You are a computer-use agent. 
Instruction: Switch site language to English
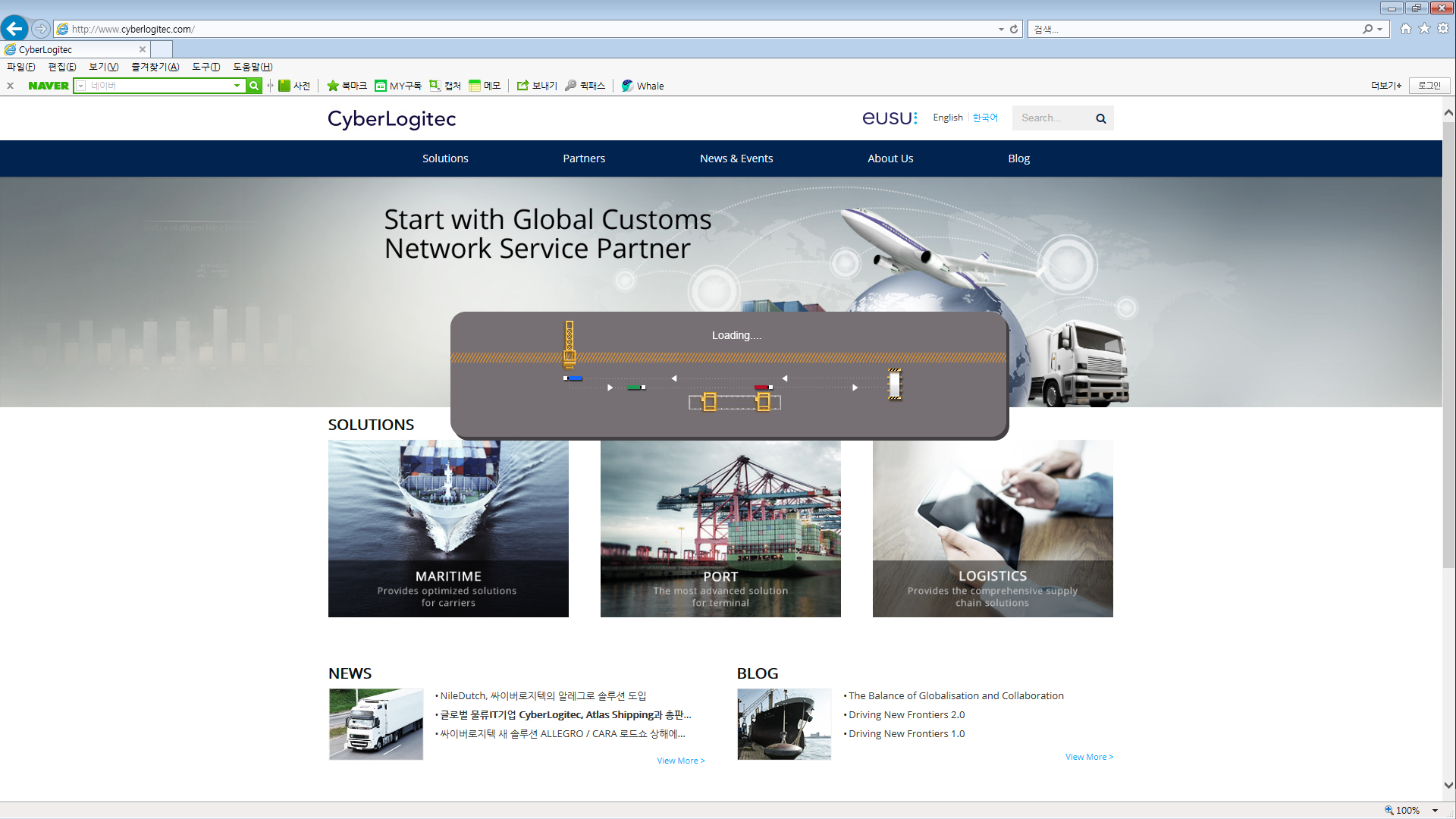pyautogui.click(x=947, y=118)
